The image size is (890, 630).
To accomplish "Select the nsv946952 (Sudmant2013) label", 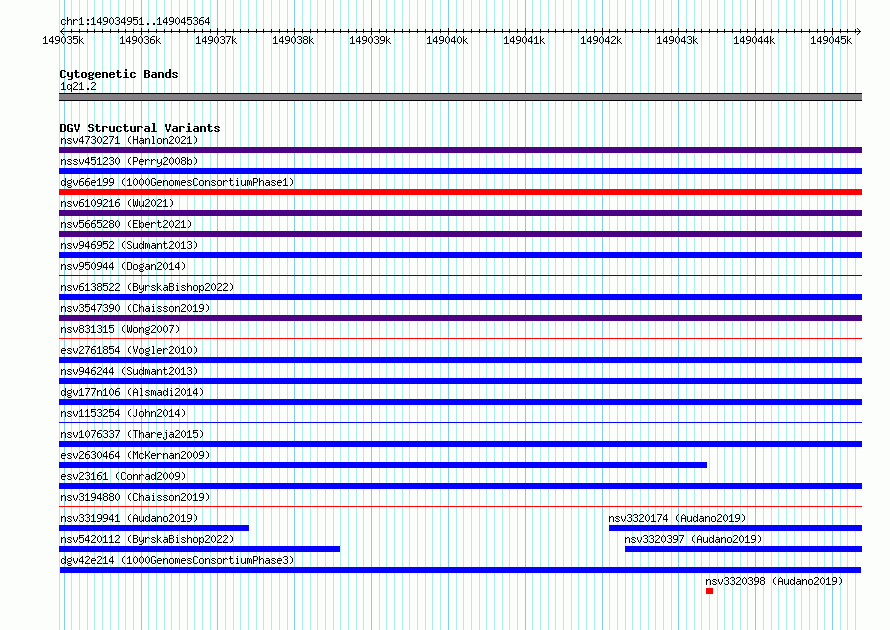I will click(x=129, y=245).
